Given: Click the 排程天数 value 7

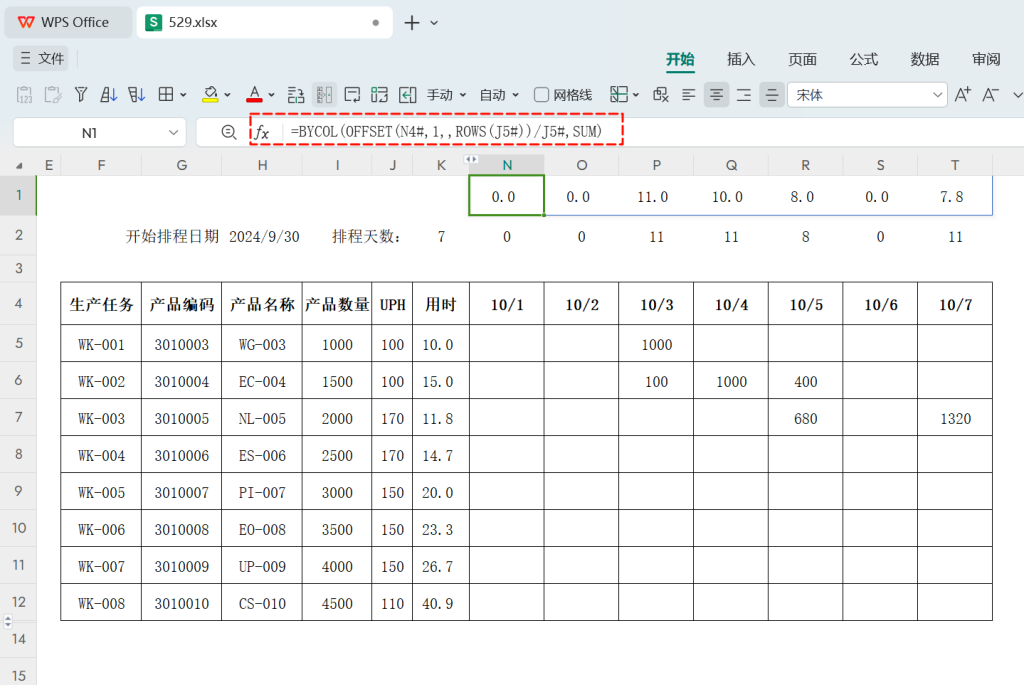Looking at the screenshot, I should coord(441,236).
